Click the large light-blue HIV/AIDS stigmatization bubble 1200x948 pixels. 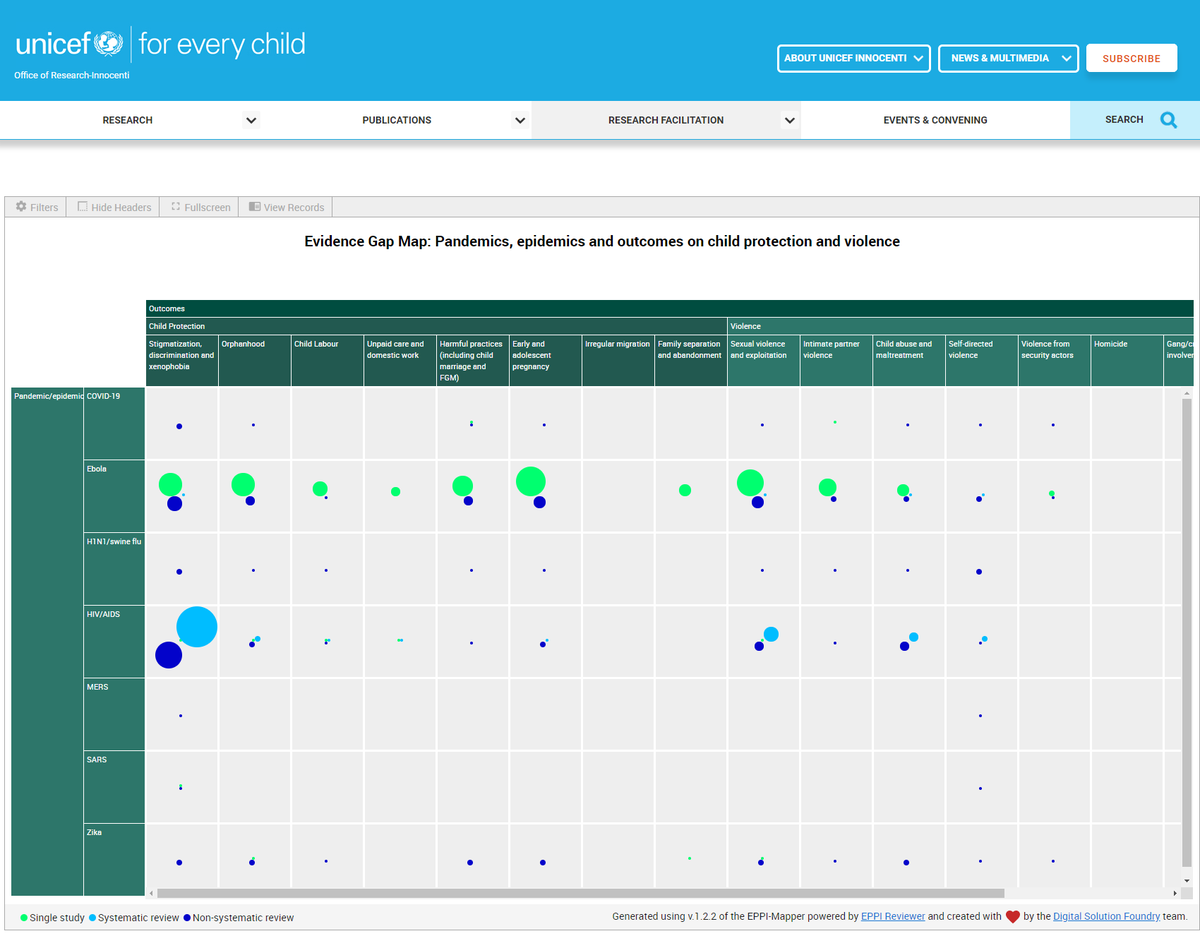pyautogui.click(x=197, y=627)
